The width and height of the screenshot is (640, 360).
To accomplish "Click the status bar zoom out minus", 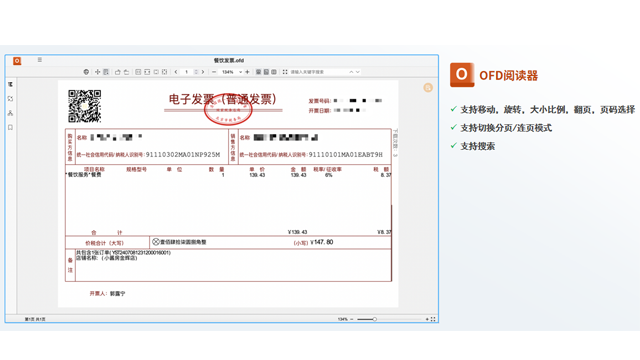I will click(351, 319).
